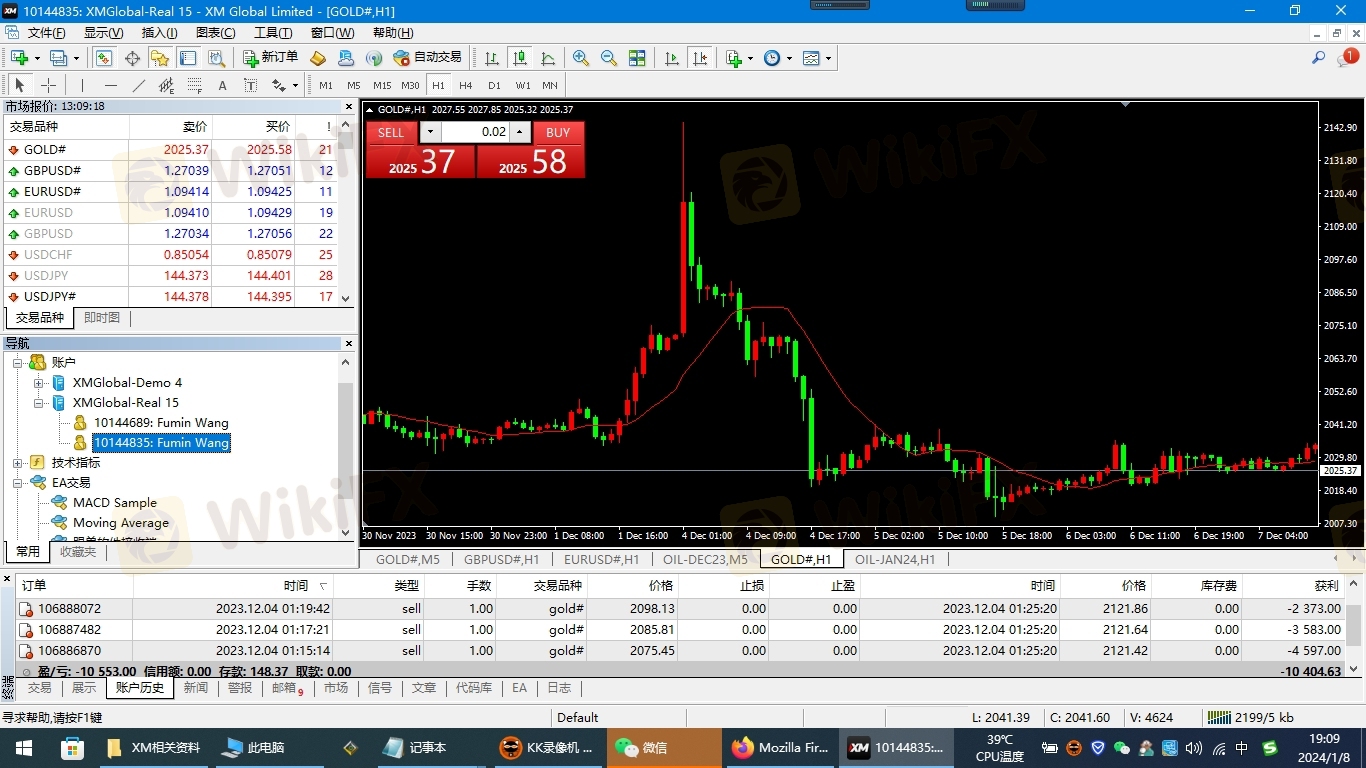Select the Fibonacci Retracement tool
1366x768 pixels.
194,85
